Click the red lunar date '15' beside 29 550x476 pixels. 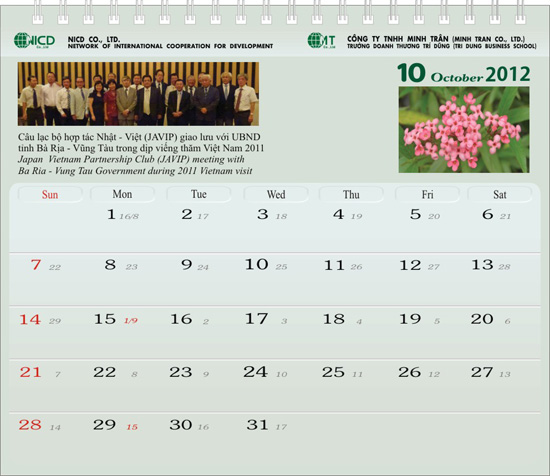[132, 427]
